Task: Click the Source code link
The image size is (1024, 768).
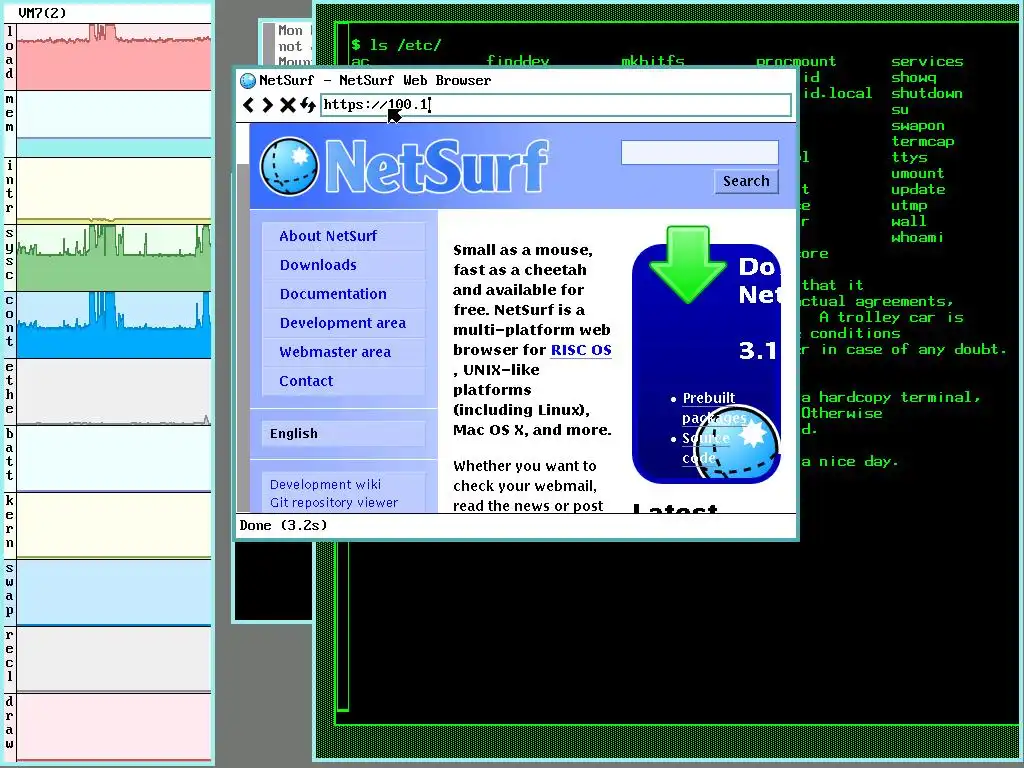Action: 705,448
